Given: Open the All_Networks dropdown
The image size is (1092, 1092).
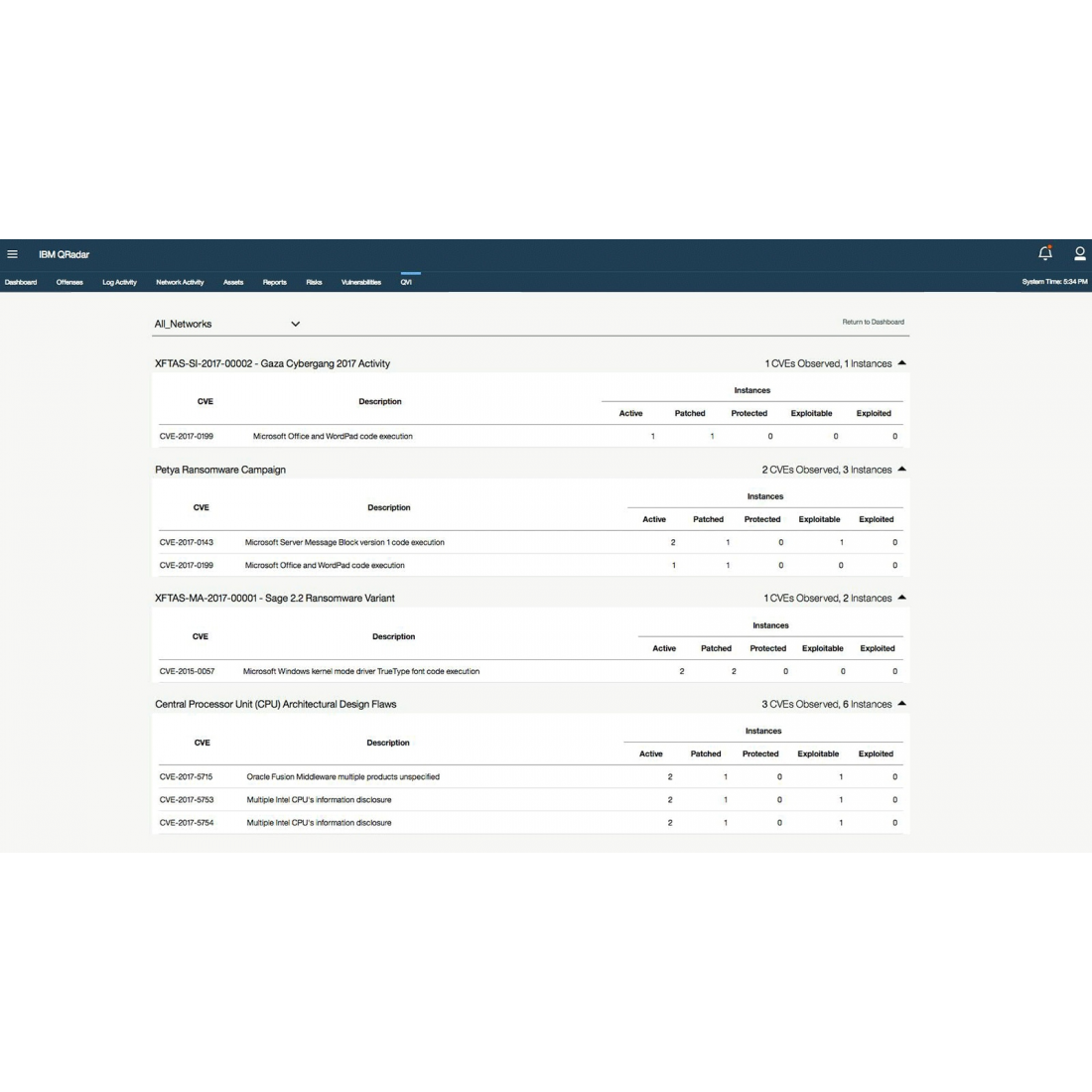Looking at the screenshot, I should 294,324.
